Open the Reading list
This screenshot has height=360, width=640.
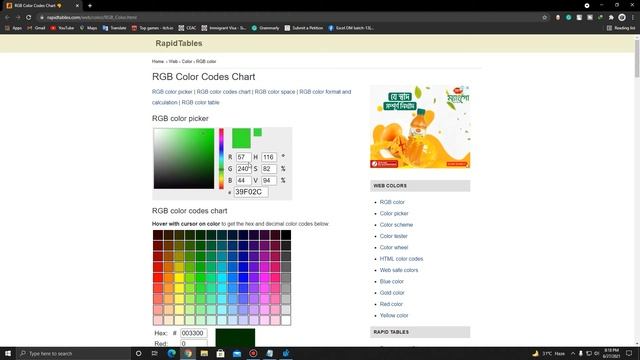(x=621, y=28)
